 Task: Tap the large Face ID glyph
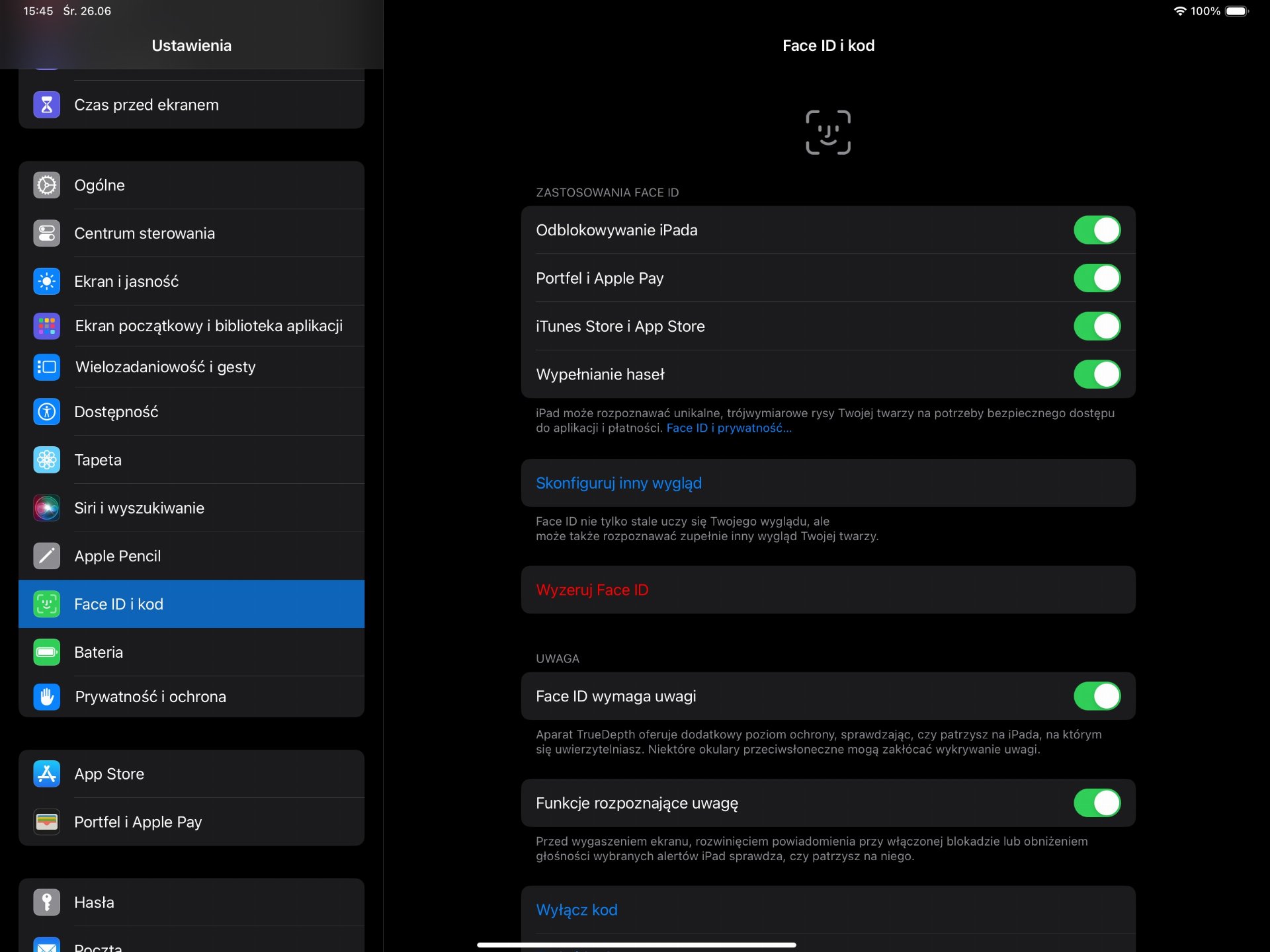[x=828, y=132]
